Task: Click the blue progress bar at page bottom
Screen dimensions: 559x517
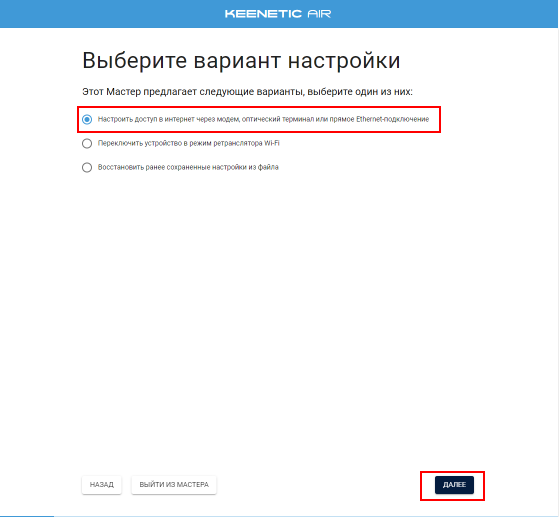Action: (x=27, y=516)
